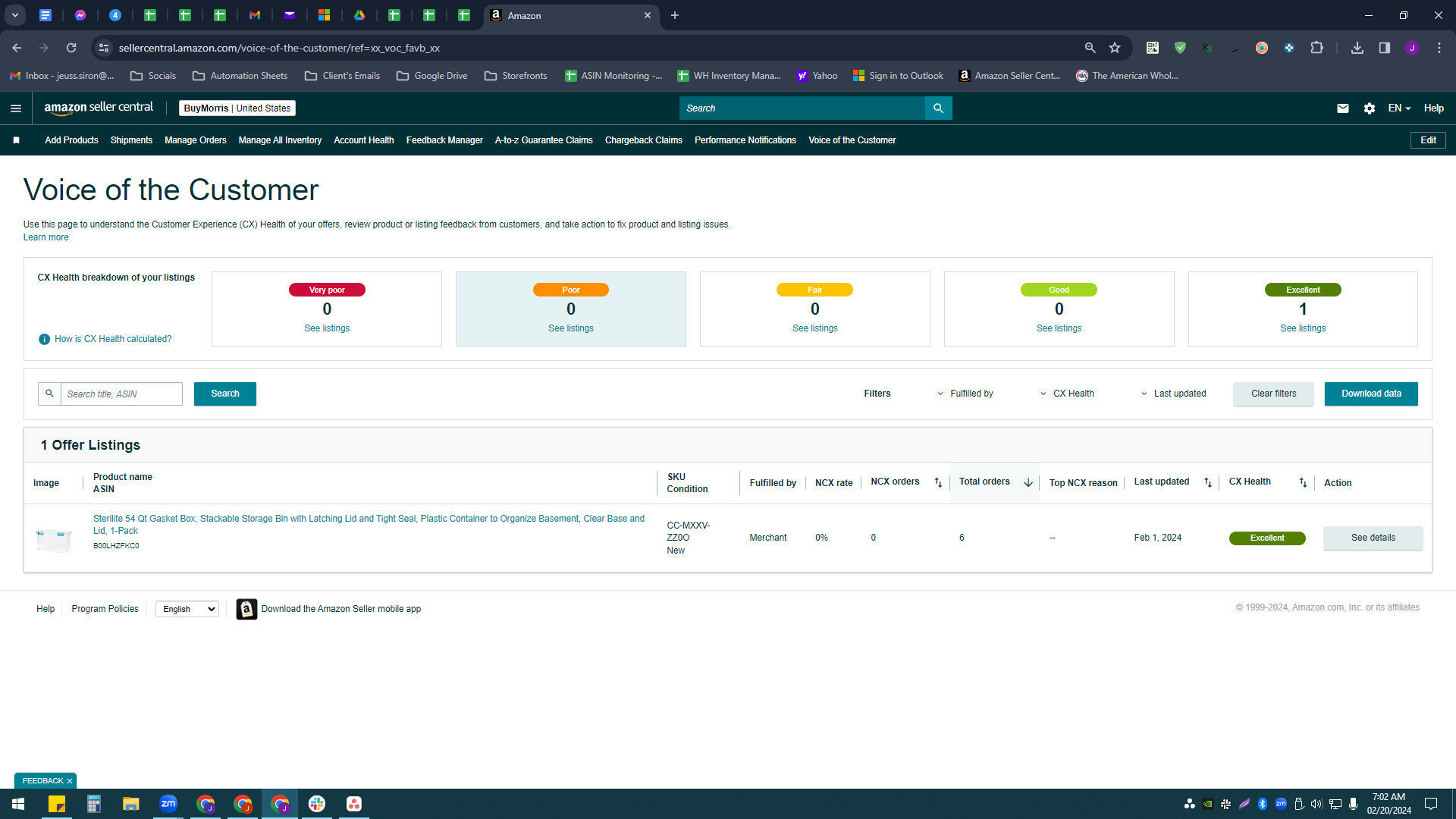Open the ASIN Monitoring bookmark
This screenshot has height=819, width=1456.
pos(613,76)
